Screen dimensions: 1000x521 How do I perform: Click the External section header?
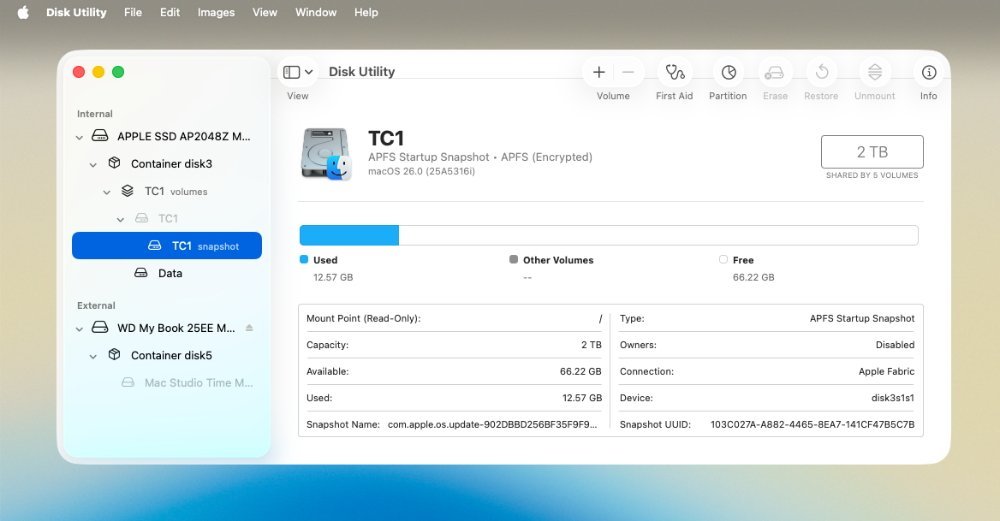[x=96, y=305]
